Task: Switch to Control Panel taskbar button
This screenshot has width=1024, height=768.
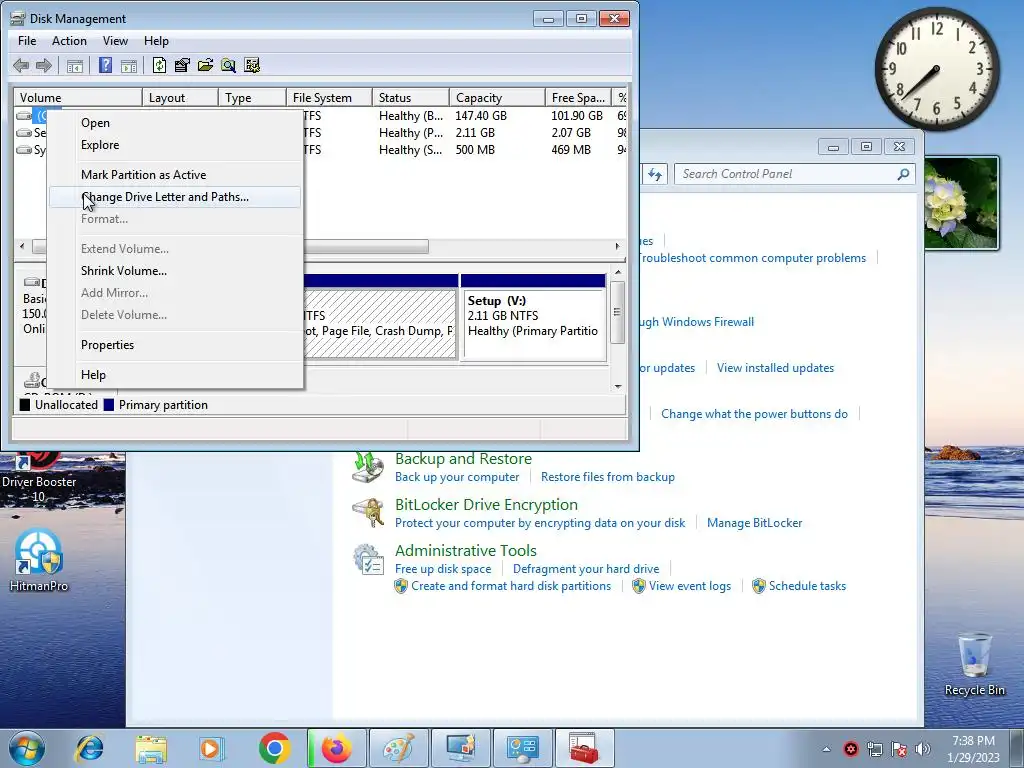Action: [522, 748]
